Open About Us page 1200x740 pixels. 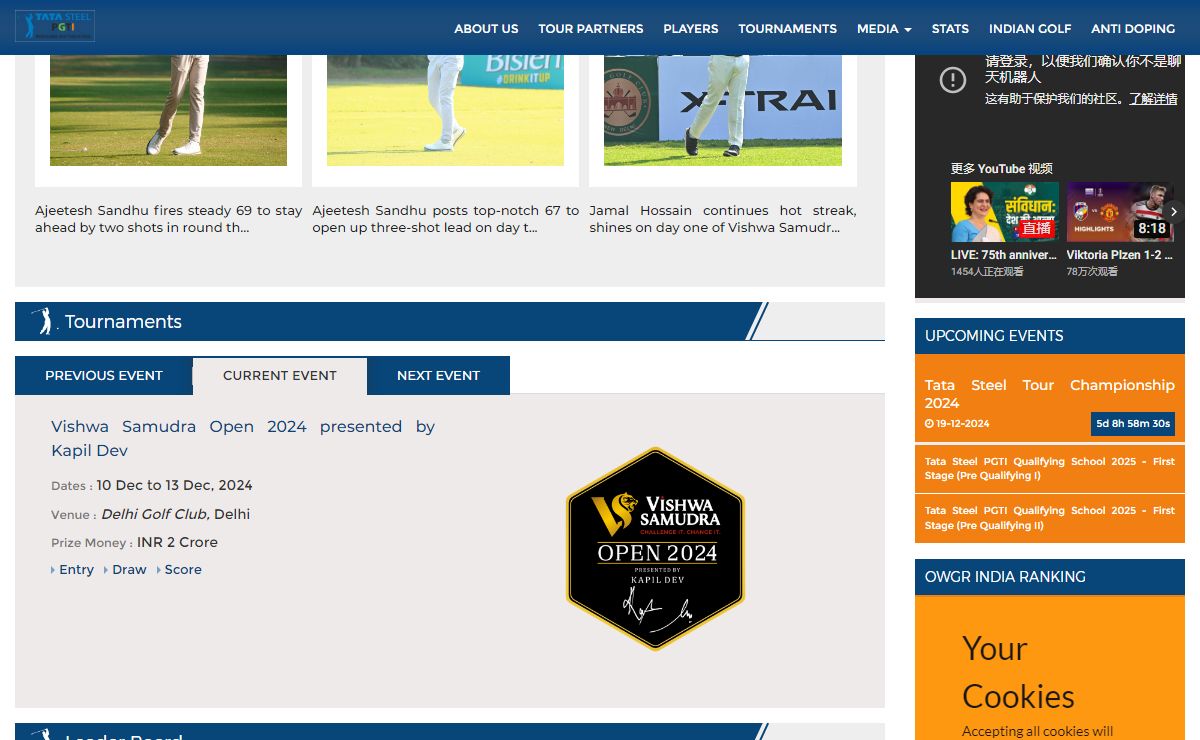(486, 29)
